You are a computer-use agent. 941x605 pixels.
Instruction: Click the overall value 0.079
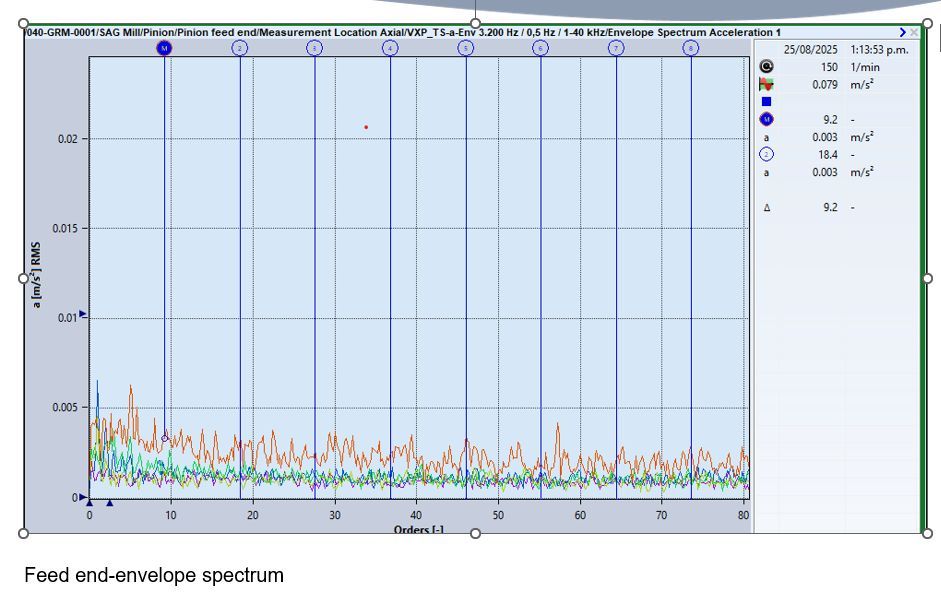(x=825, y=85)
